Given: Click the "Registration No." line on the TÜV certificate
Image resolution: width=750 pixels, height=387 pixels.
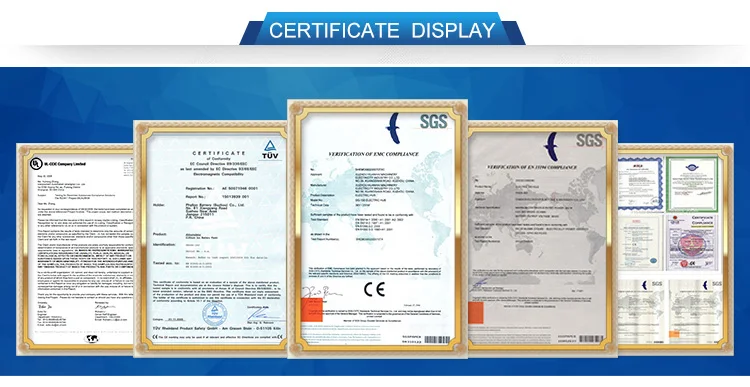Looking at the screenshot, I should [221, 188].
